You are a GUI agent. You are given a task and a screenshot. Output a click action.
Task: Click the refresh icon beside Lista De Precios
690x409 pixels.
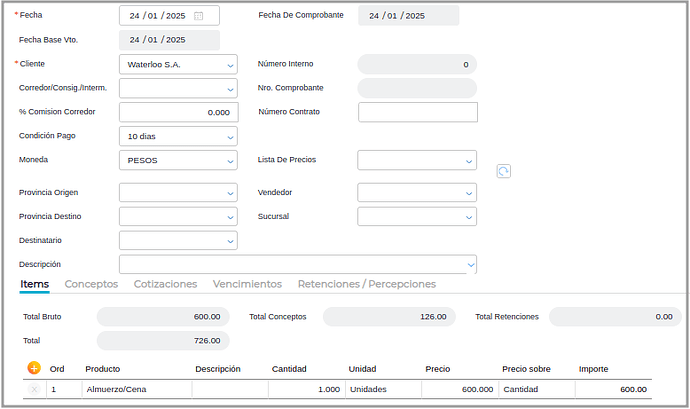(503, 172)
